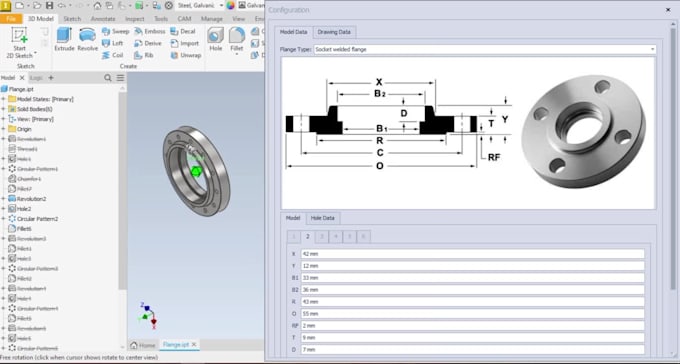This screenshot has width=680, height=364.
Task: Open the Tools ribbon tab
Action: 161,19
